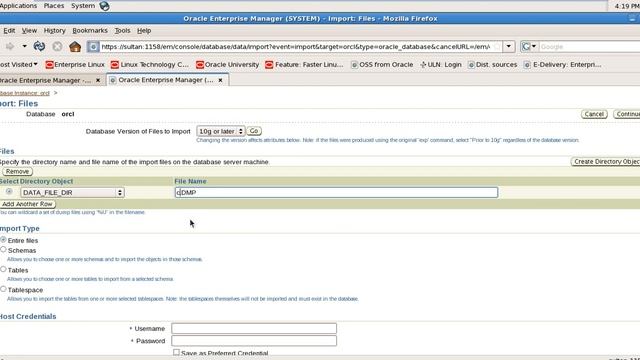This screenshot has width=640, height=360.
Task: Open the Help menu
Action: [x=144, y=31]
